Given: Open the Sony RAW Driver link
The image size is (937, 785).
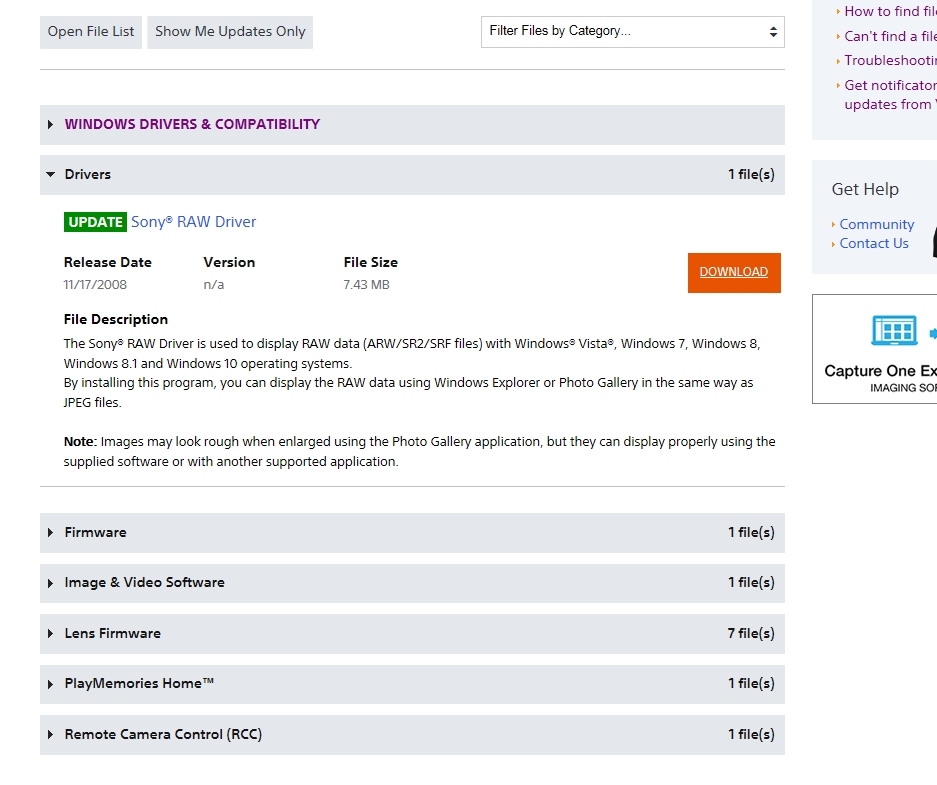Looking at the screenshot, I should tap(194, 222).
